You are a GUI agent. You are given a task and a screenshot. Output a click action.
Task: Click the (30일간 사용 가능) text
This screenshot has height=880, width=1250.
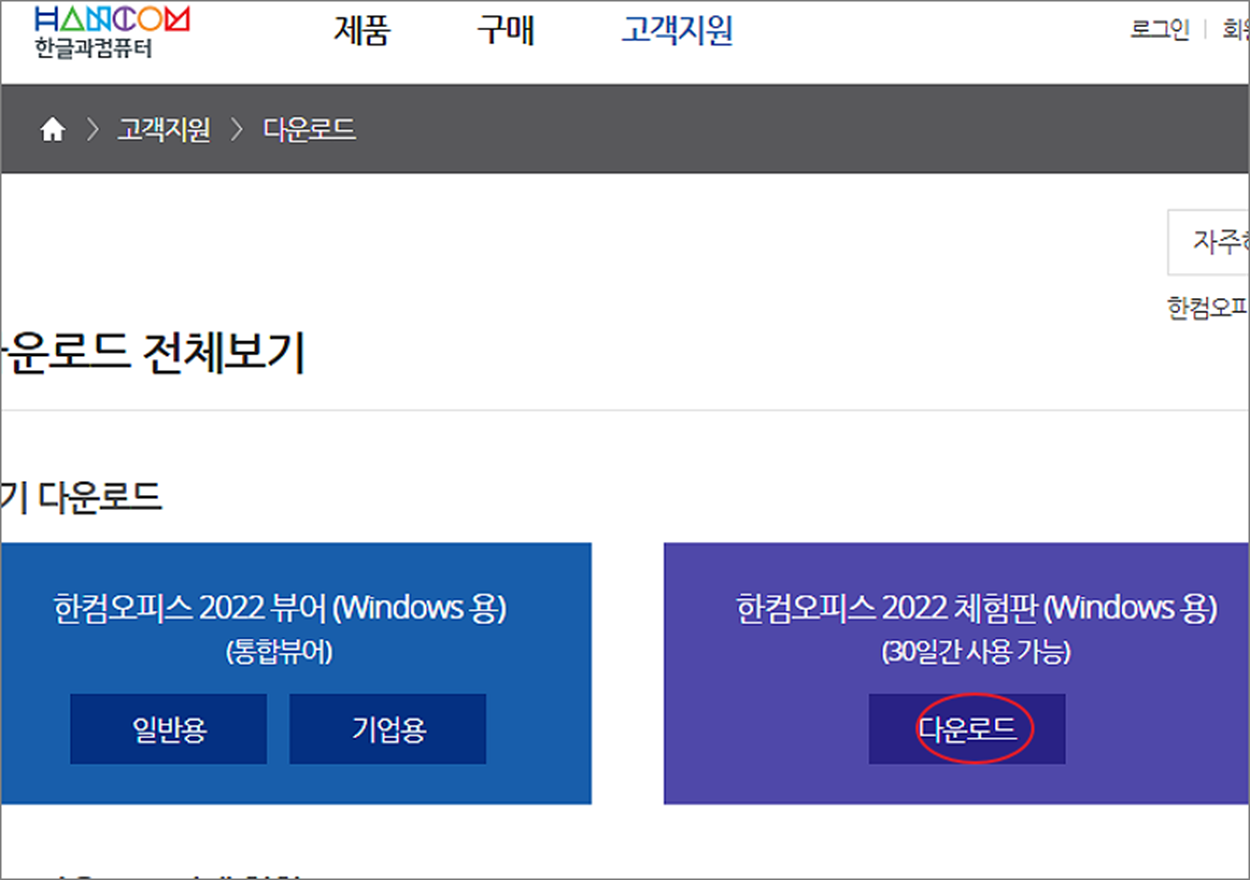(x=976, y=653)
